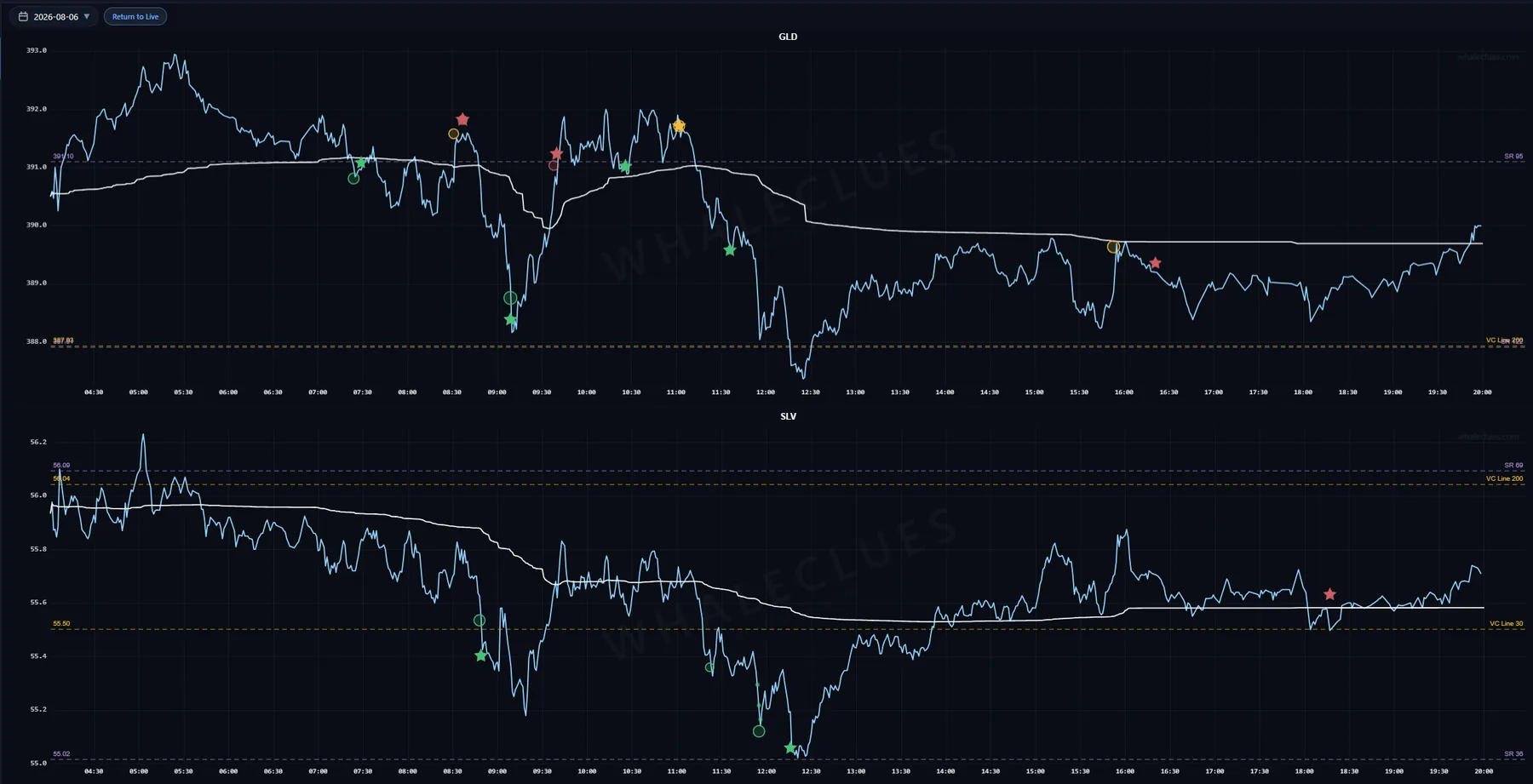Click the 56.04 price label on SLV
The width and height of the screenshot is (1533, 784).
61,478
